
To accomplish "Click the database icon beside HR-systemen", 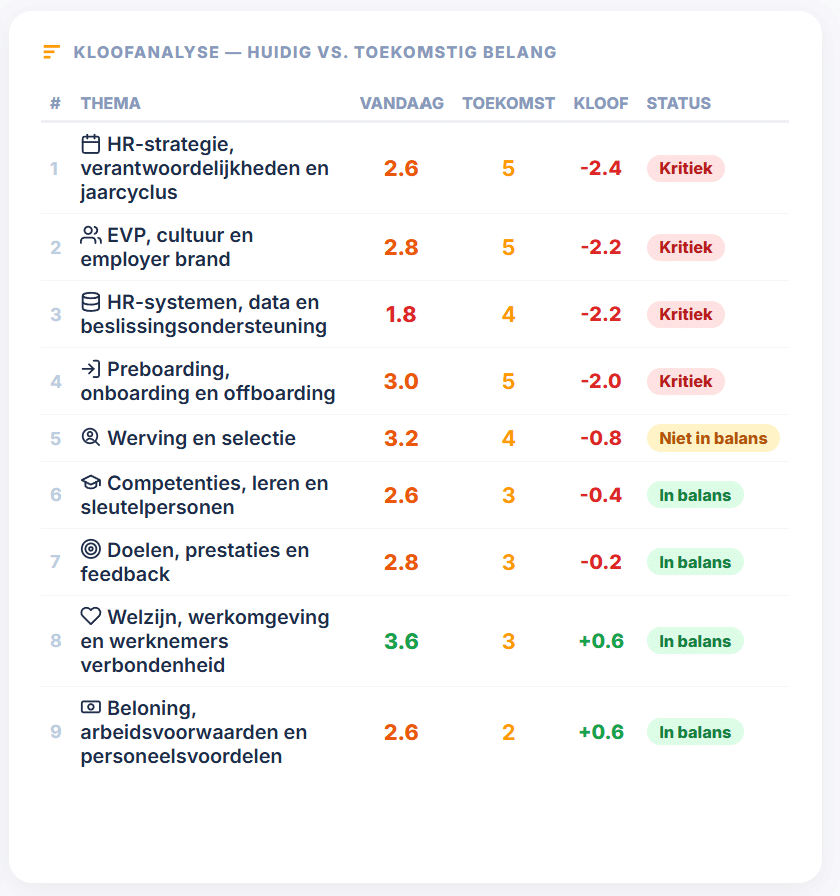I will coord(90,302).
